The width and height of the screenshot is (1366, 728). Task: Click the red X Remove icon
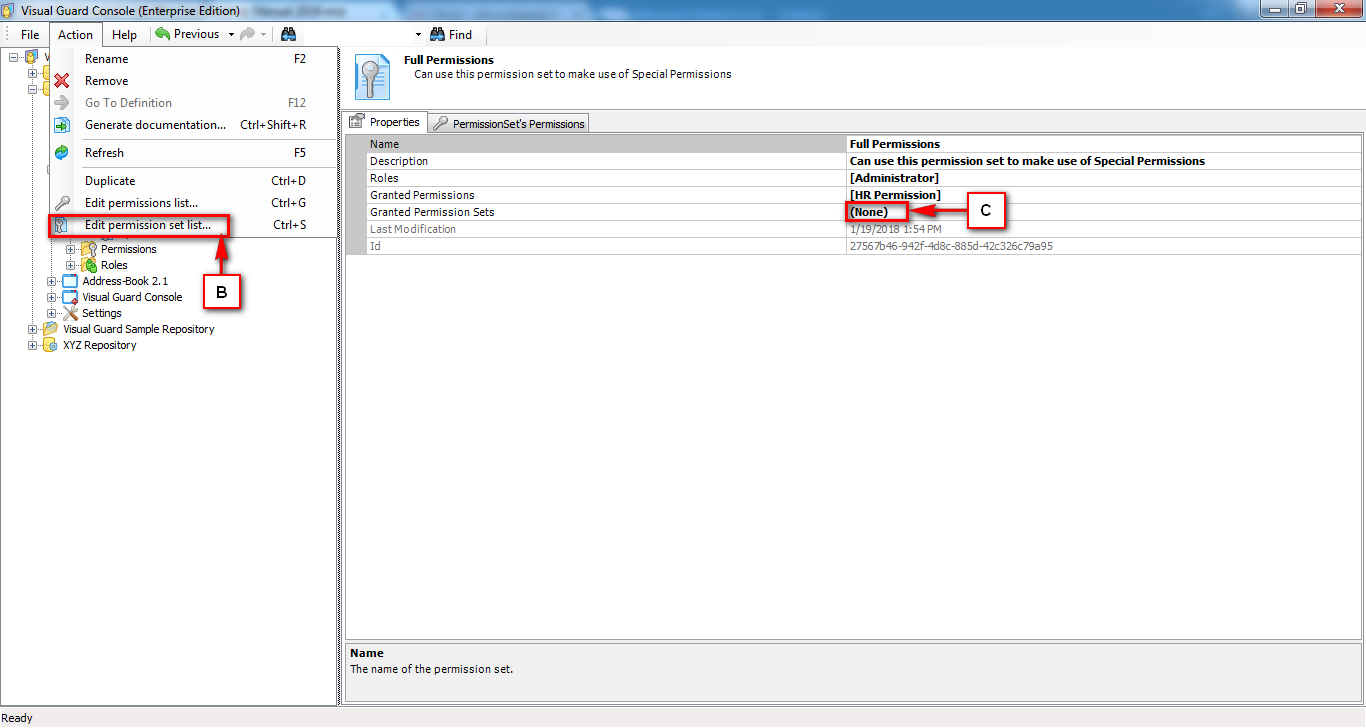[x=62, y=81]
